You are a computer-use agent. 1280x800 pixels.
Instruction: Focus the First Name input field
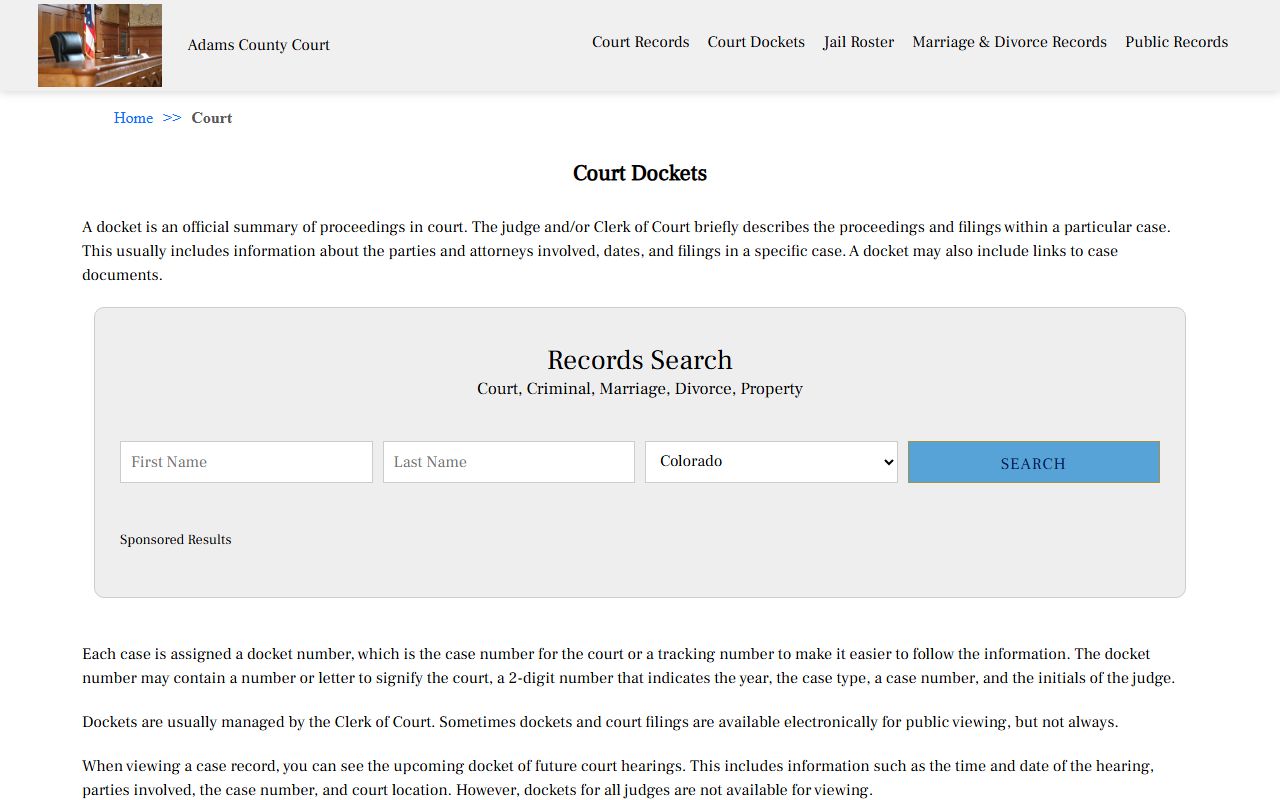click(x=246, y=462)
